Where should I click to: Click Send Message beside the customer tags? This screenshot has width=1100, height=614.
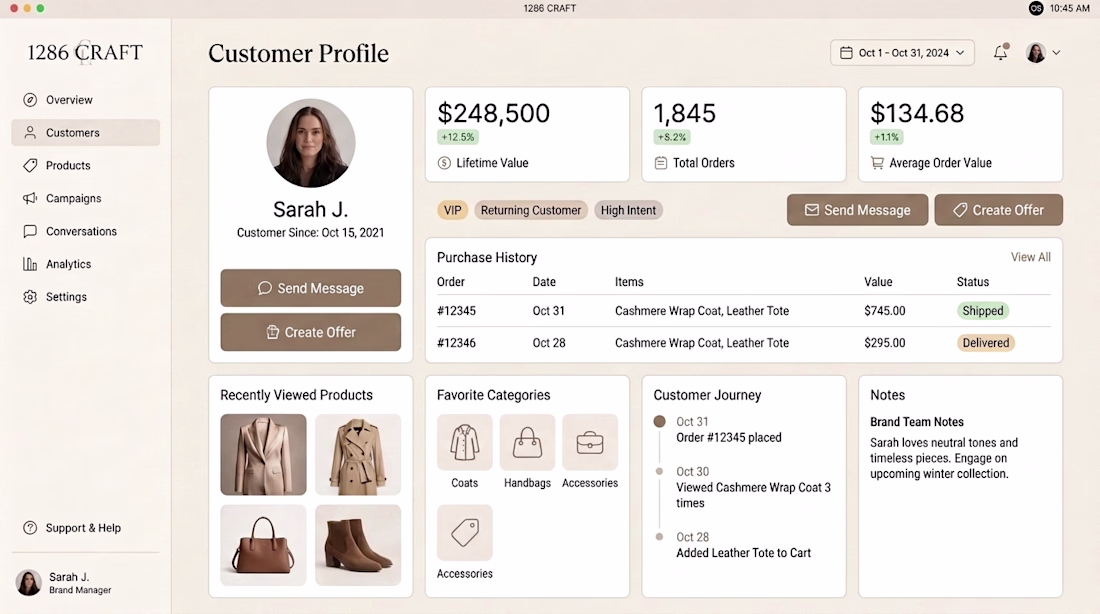click(857, 210)
